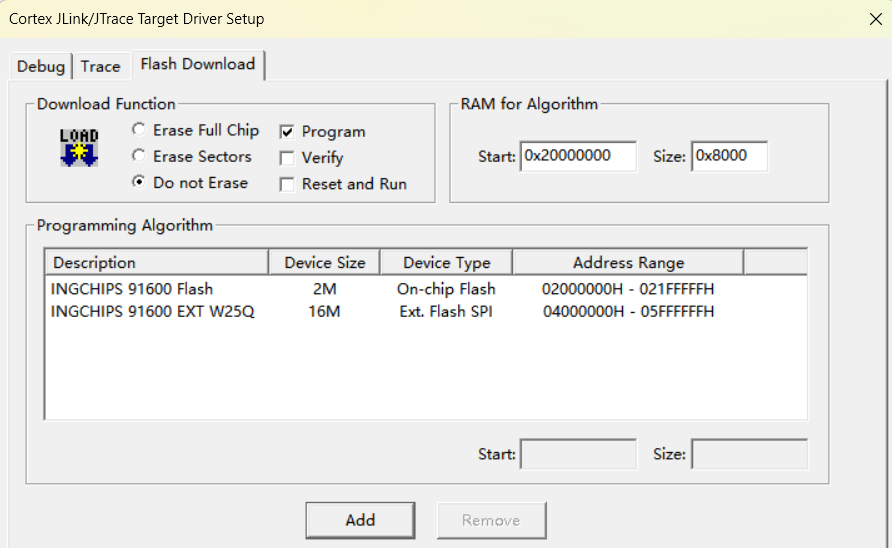Click address range 04000000H - 05FFFFFFH
The width and height of the screenshot is (892, 548).
tap(628, 312)
